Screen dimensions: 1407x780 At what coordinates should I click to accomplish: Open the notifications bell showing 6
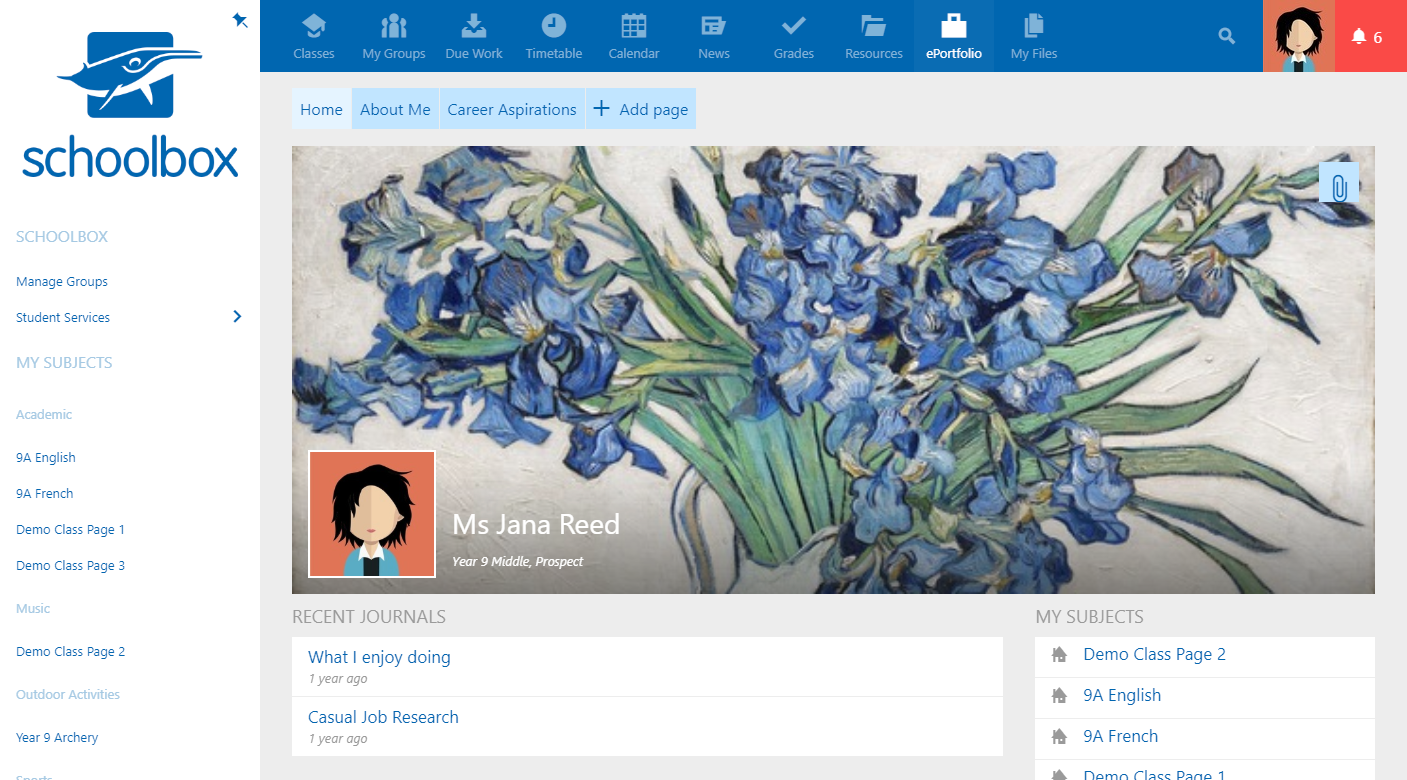coord(1371,36)
